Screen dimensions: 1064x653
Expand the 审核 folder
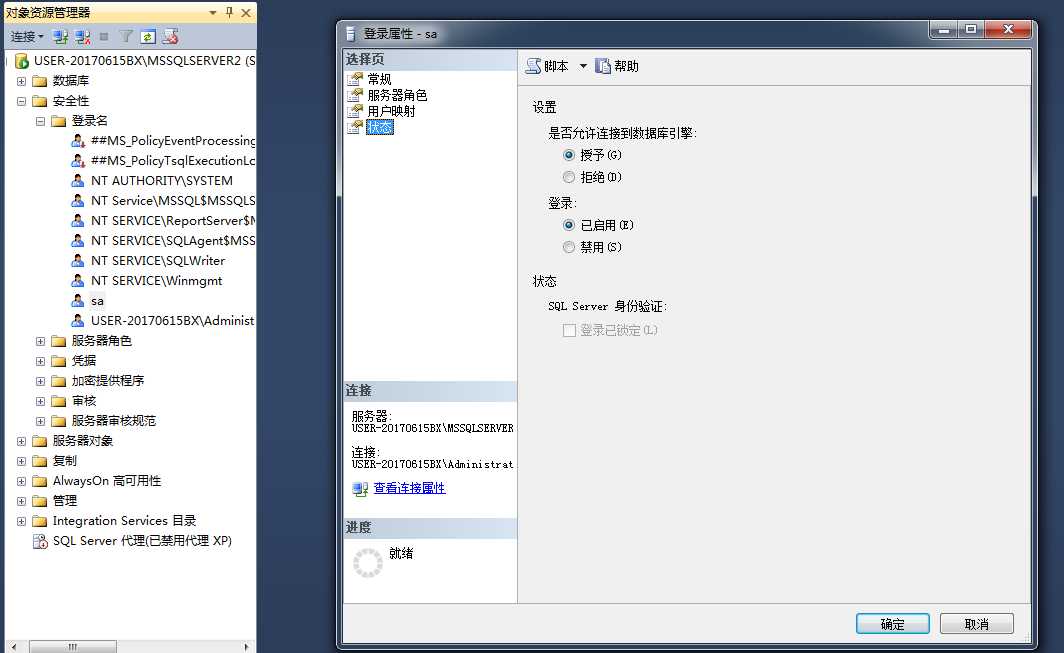40,401
